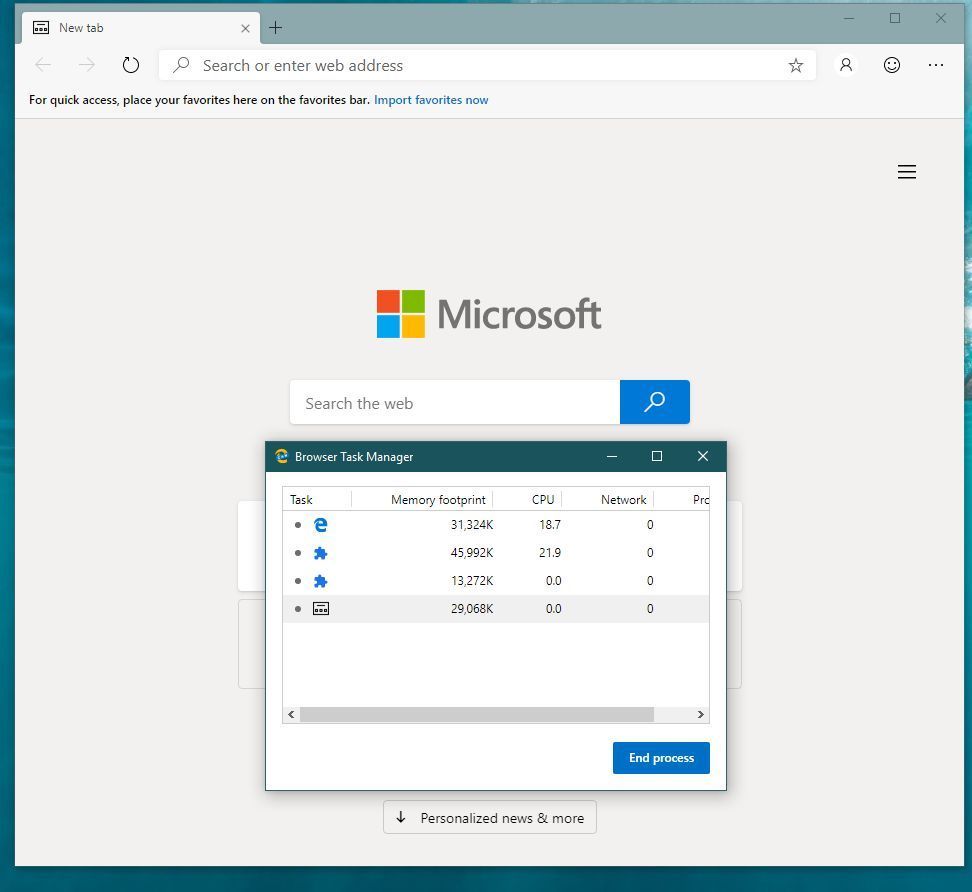Select the New tab tab
This screenshot has height=892, width=972.
point(141,28)
